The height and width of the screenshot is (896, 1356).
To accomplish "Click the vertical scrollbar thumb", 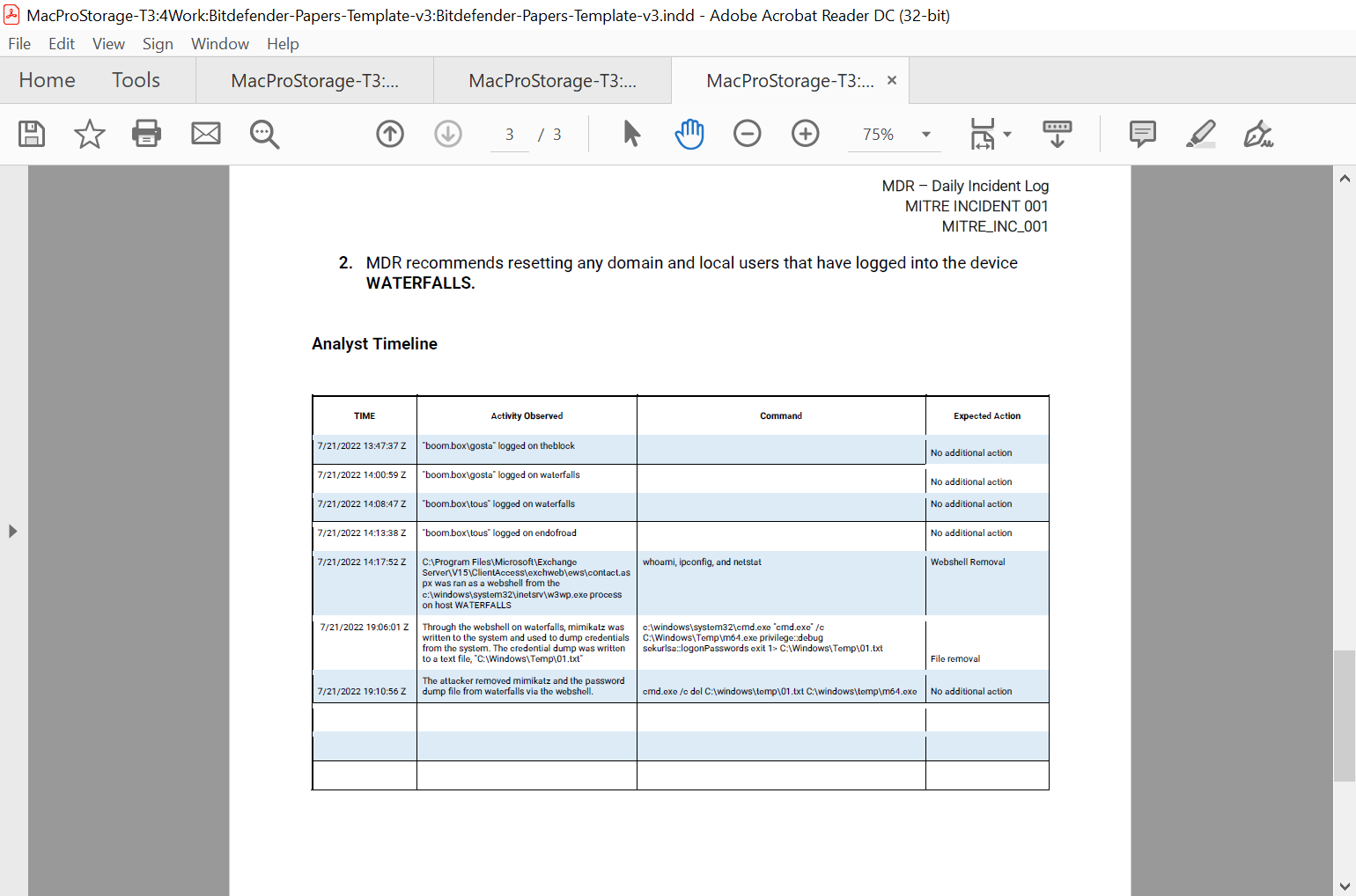I will 1345,716.
